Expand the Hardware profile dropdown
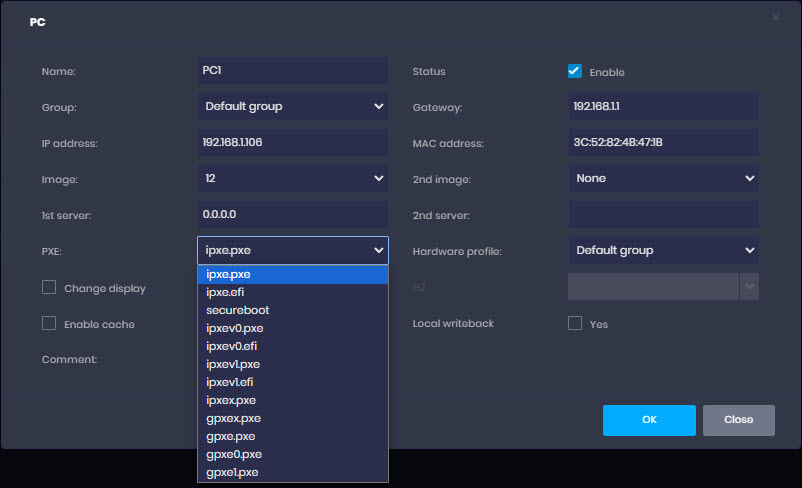 coord(663,251)
